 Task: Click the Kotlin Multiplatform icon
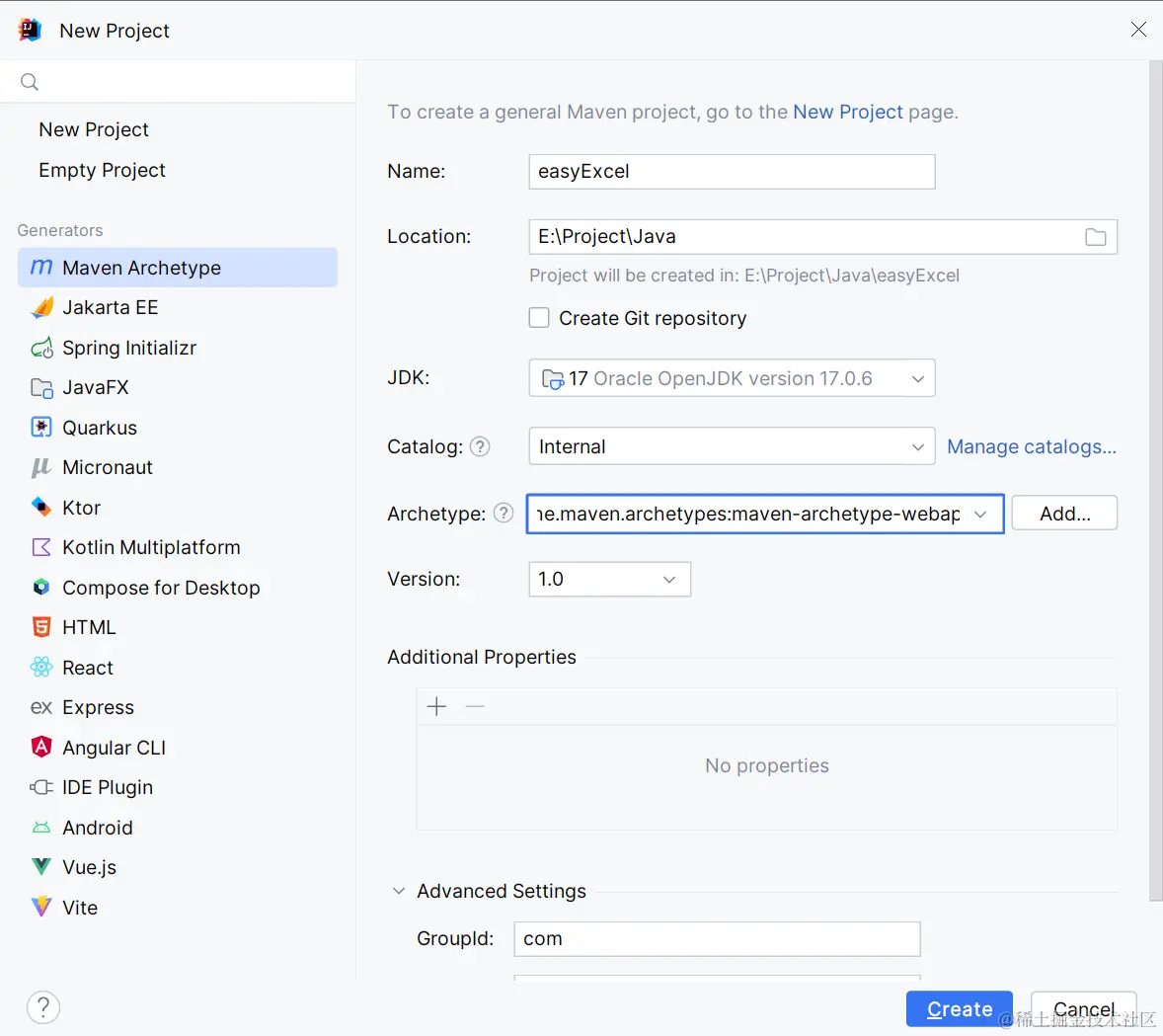click(x=41, y=548)
